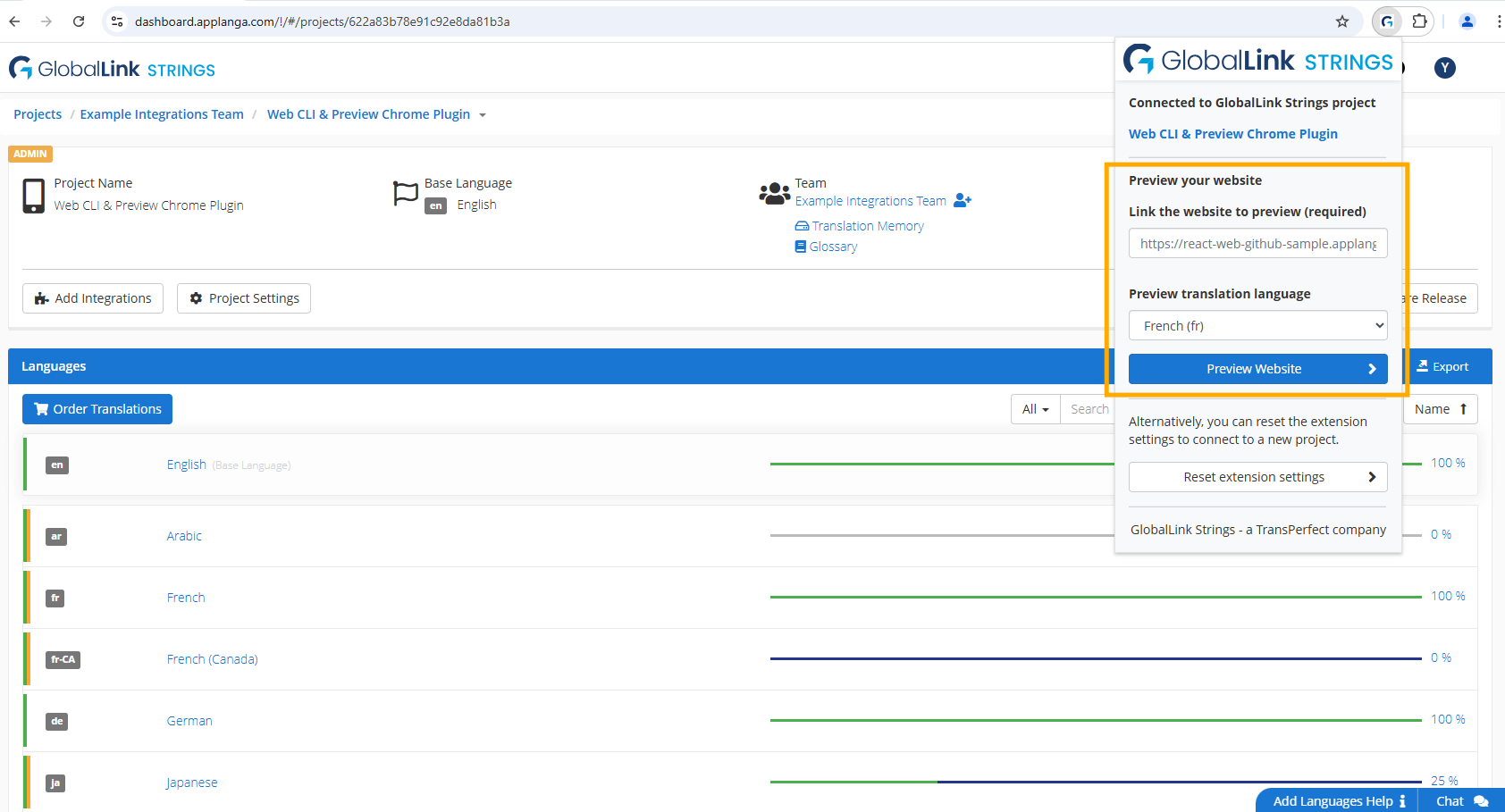Click the en base language badge
Image resolution: width=1505 pixels, height=812 pixels.
(x=435, y=205)
